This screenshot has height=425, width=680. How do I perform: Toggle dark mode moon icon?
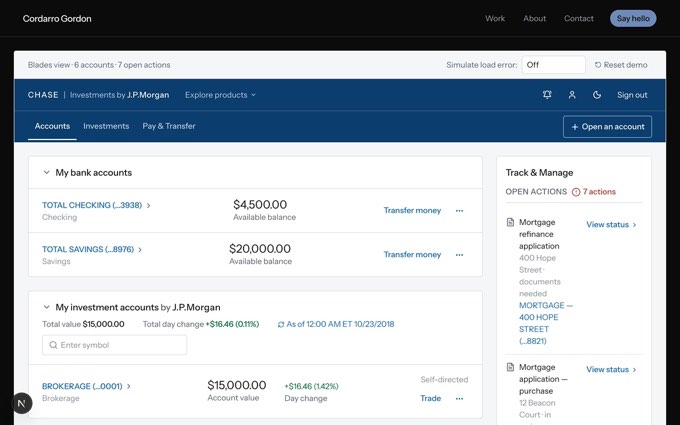pyautogui.click(x=597, y=95)
